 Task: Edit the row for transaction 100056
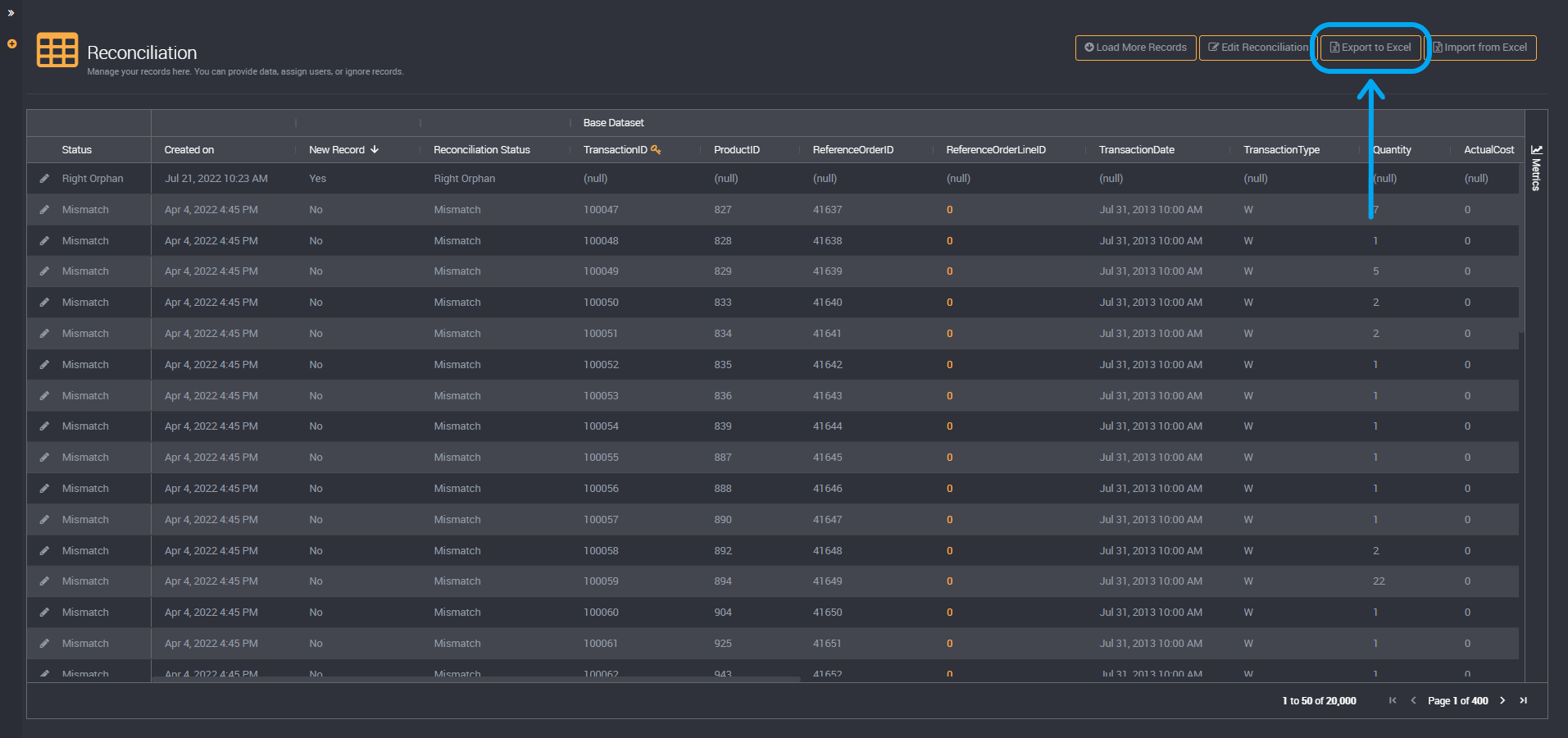pos(44,489)
